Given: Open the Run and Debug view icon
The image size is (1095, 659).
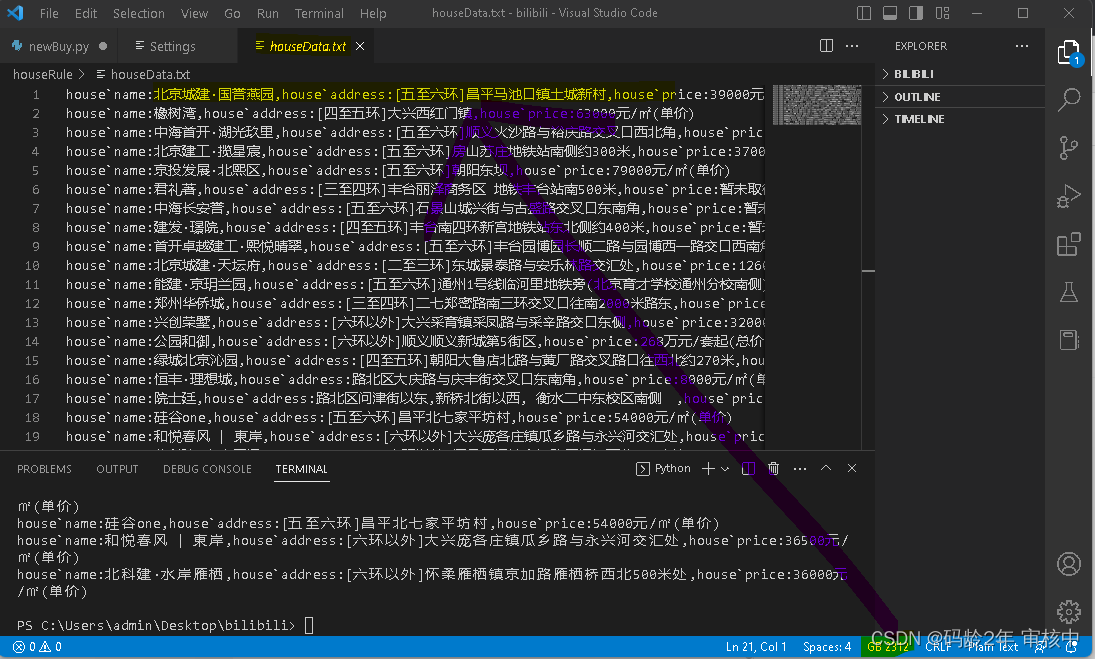Looking at the screenshot, I should click(1068, 196).
